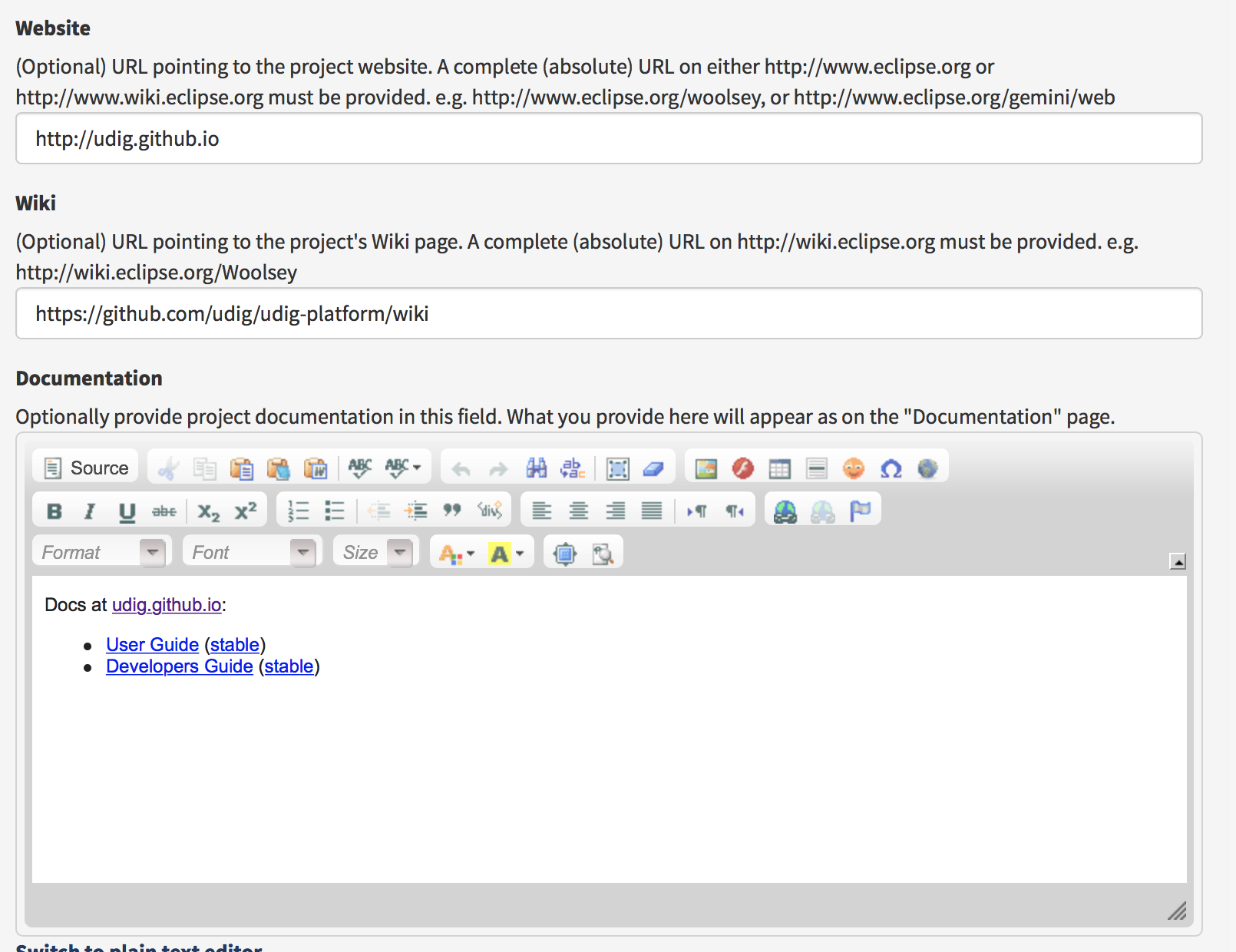1236x952 pixels.
Task: Insert an image into the documentation
Action: (706, 467)
